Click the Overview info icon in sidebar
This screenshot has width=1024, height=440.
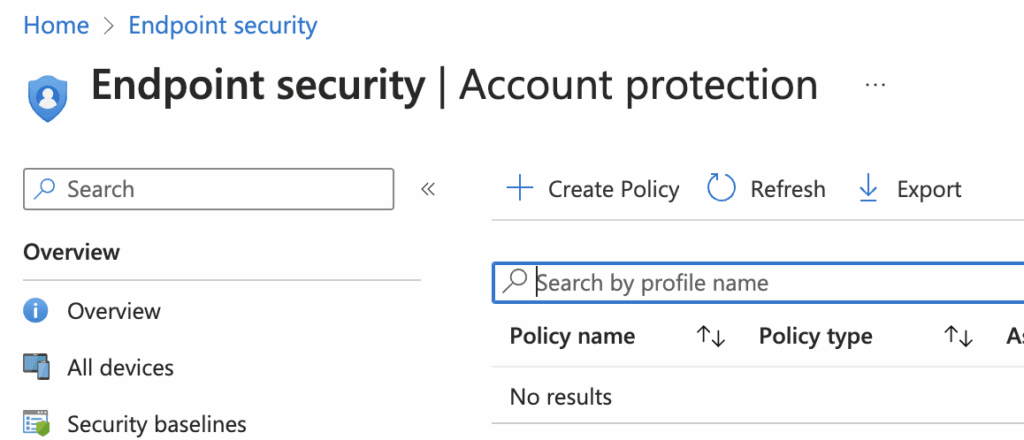click(36, 311)
